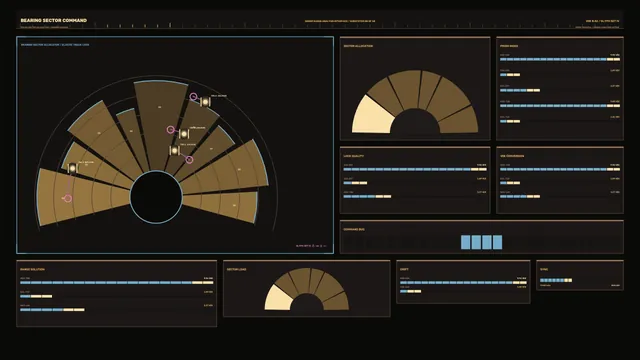The height and width of the screenshot is (360, 640).
Task: Click the Bearing Sector Command title
Action: coord(53,20)
